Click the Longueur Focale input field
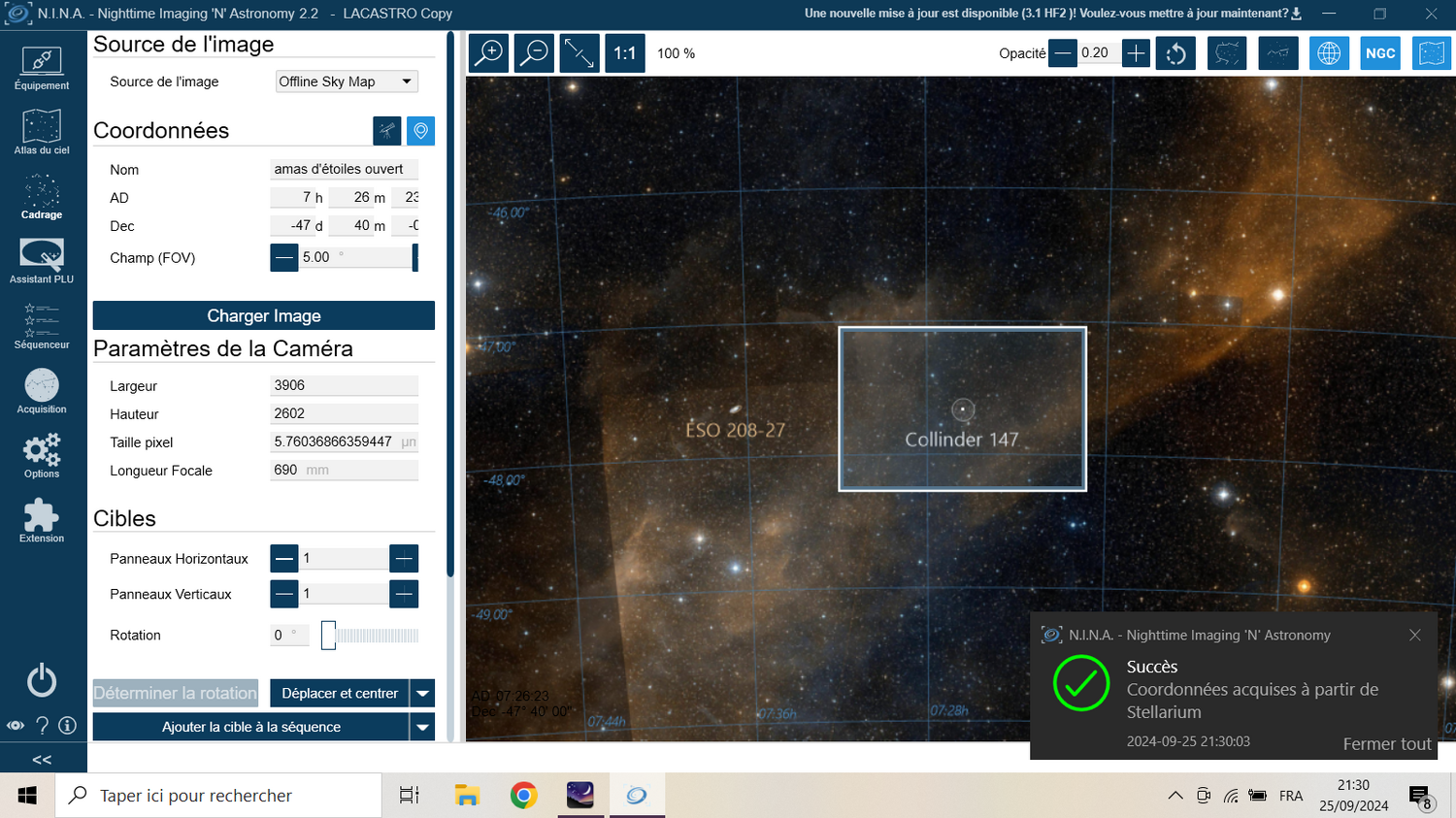1456x818 pixels. click(344, 470)
